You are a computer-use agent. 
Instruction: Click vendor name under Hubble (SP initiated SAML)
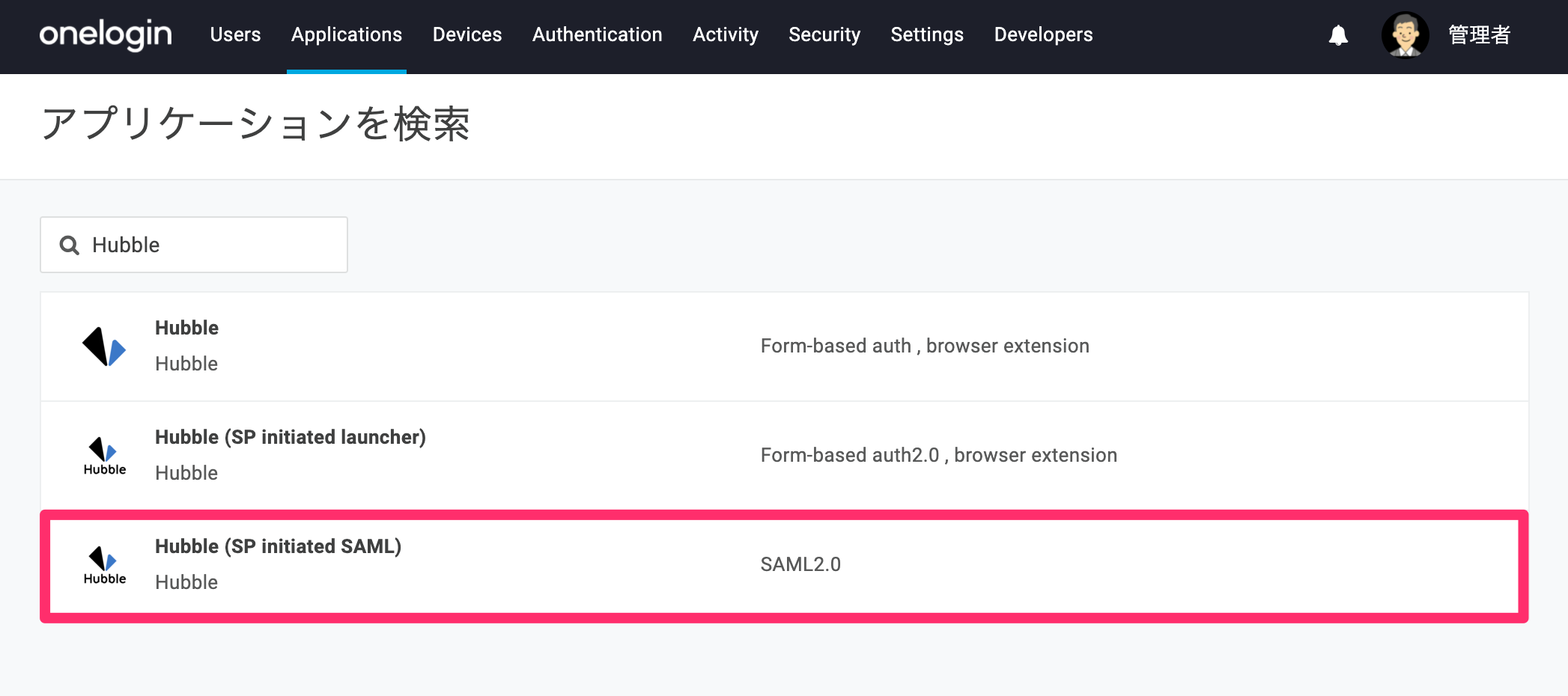click(x=186, y=582)
